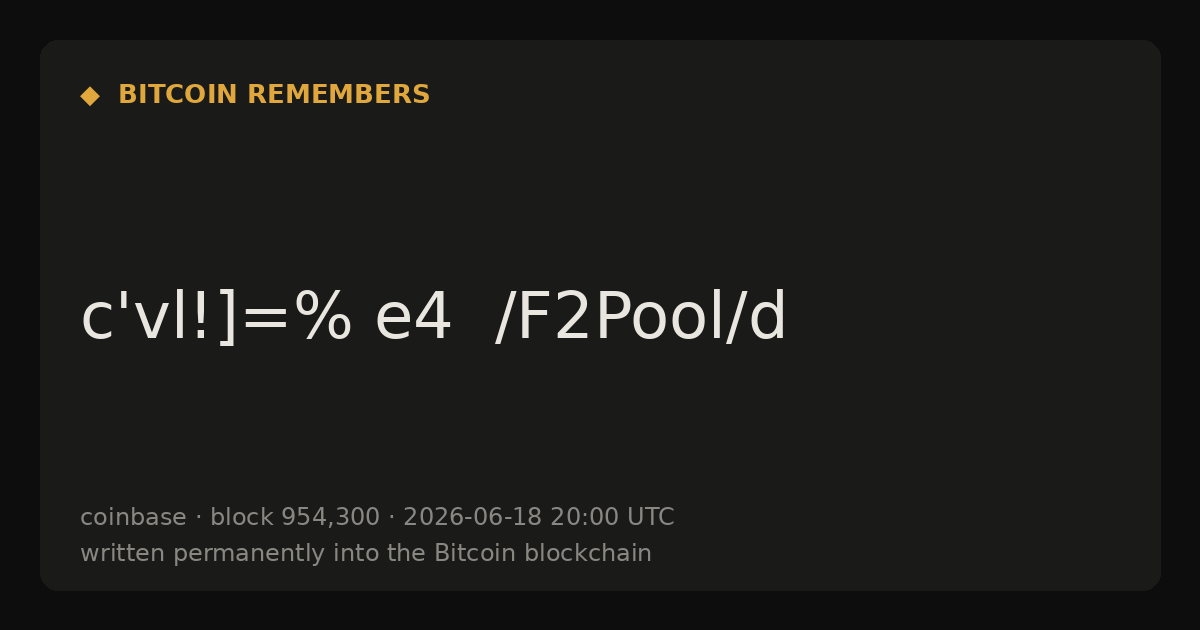1200x630 pixels.
Task: Click the written permanently caption line
Action: coord(366,553)
